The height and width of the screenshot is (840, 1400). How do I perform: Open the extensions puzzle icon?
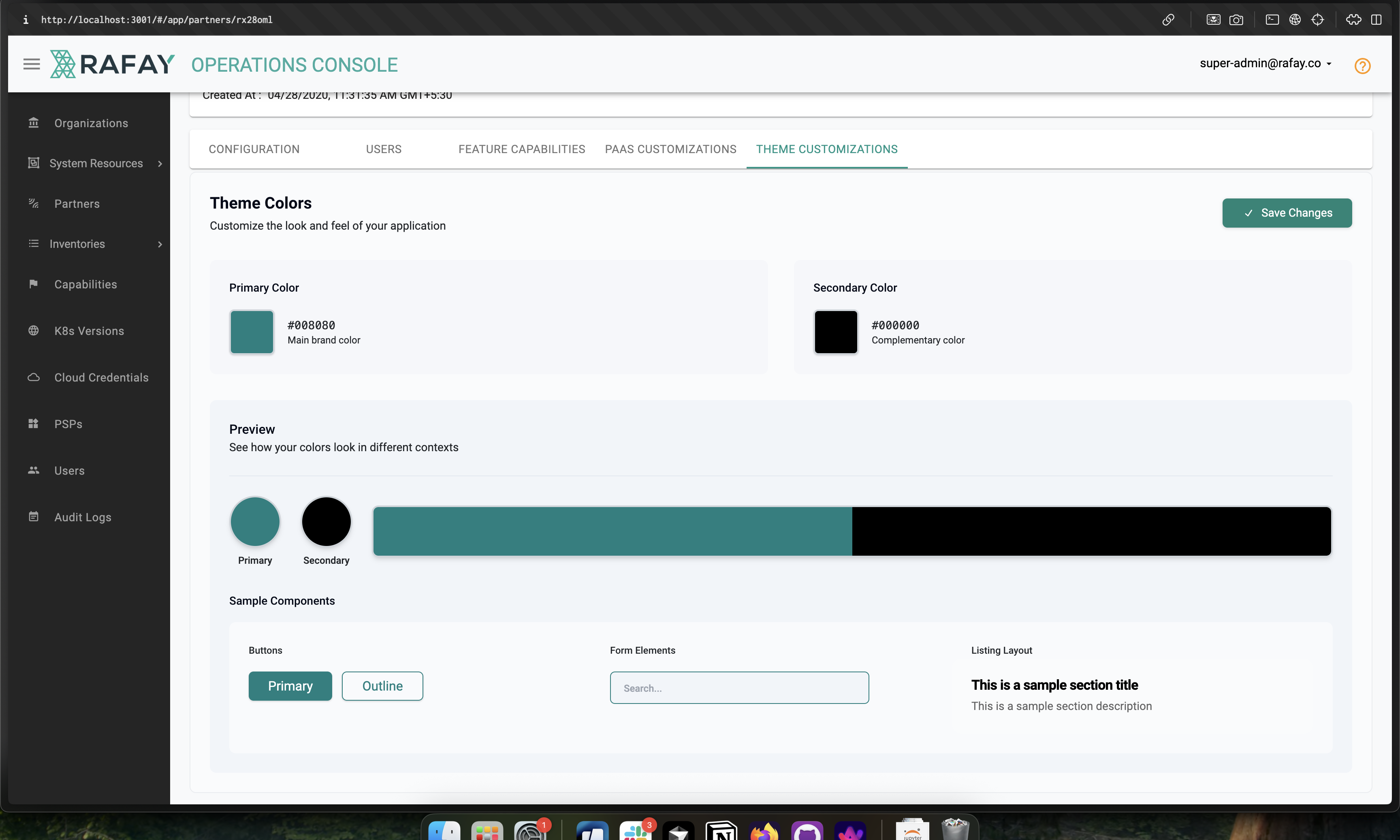click(x=1353, y=20)
